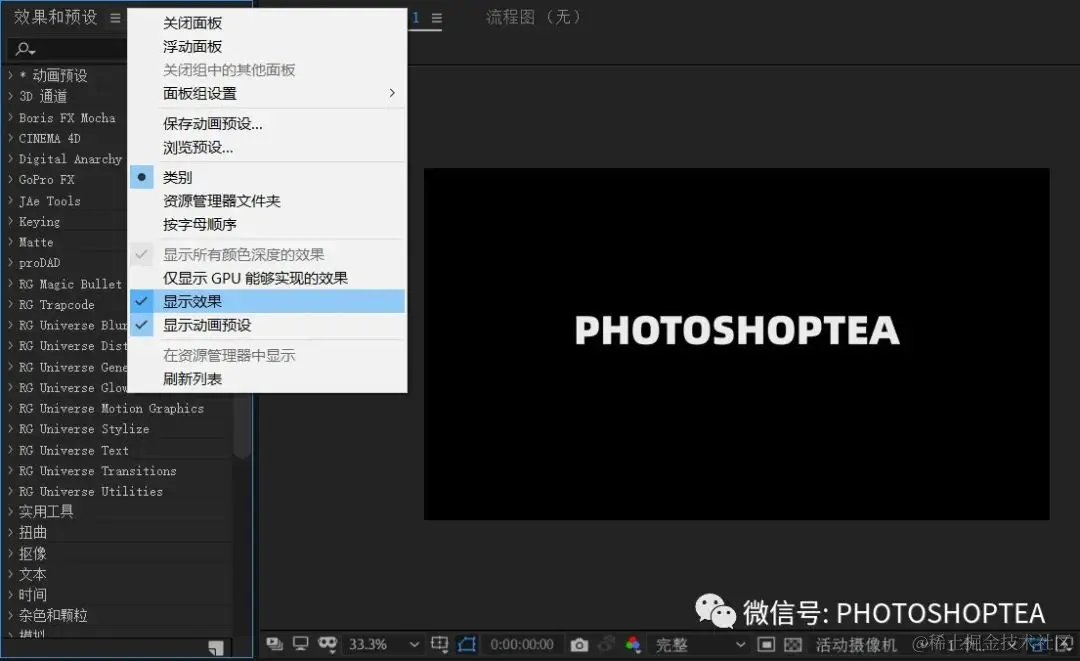Screen dimensions: 1080x661
Task: Expand the RG Trapcode category
Action: 10,304
